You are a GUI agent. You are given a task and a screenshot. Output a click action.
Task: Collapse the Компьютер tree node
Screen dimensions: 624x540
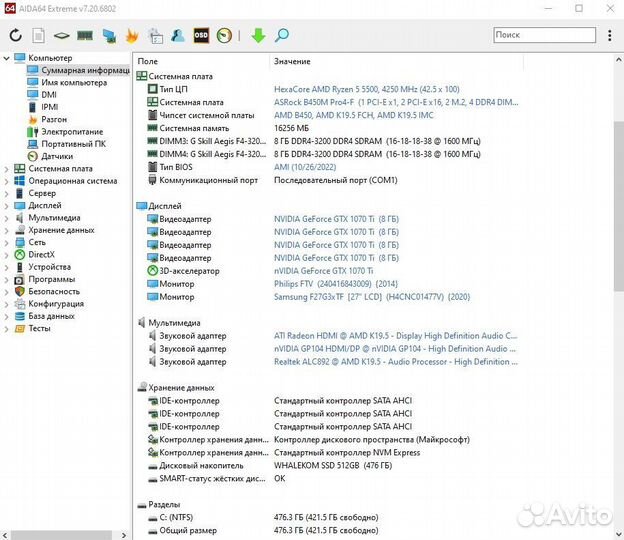pos(6,58)
